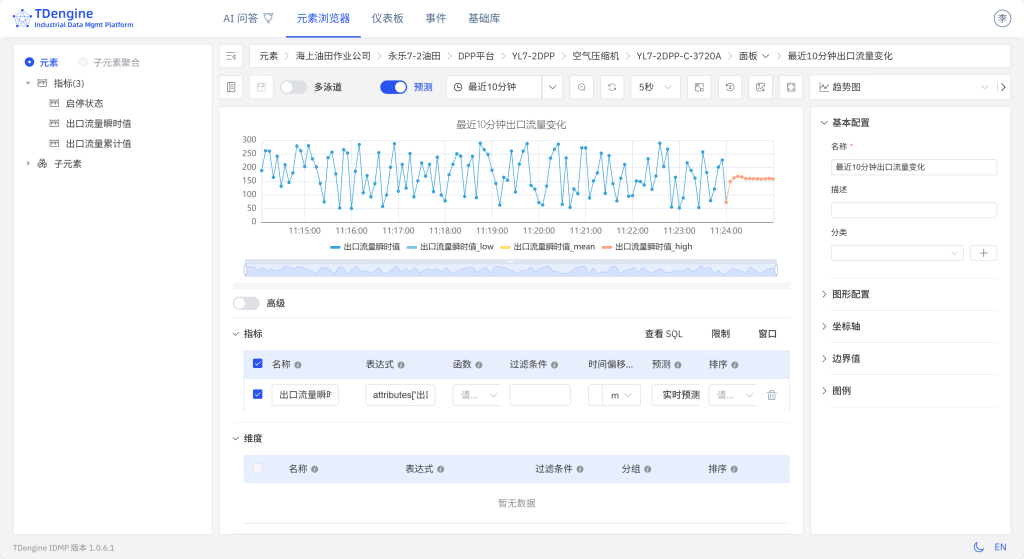The width and height of the screenshot is (1024, 559).
Task: Collapse the 指标(3) tree node
Action: click(x=28, y=83)
